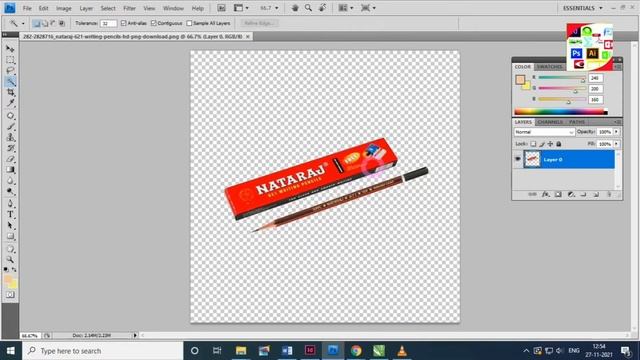Select the Blur tool
The height and width of the screenshot is (360, 640).
point(10,181)
